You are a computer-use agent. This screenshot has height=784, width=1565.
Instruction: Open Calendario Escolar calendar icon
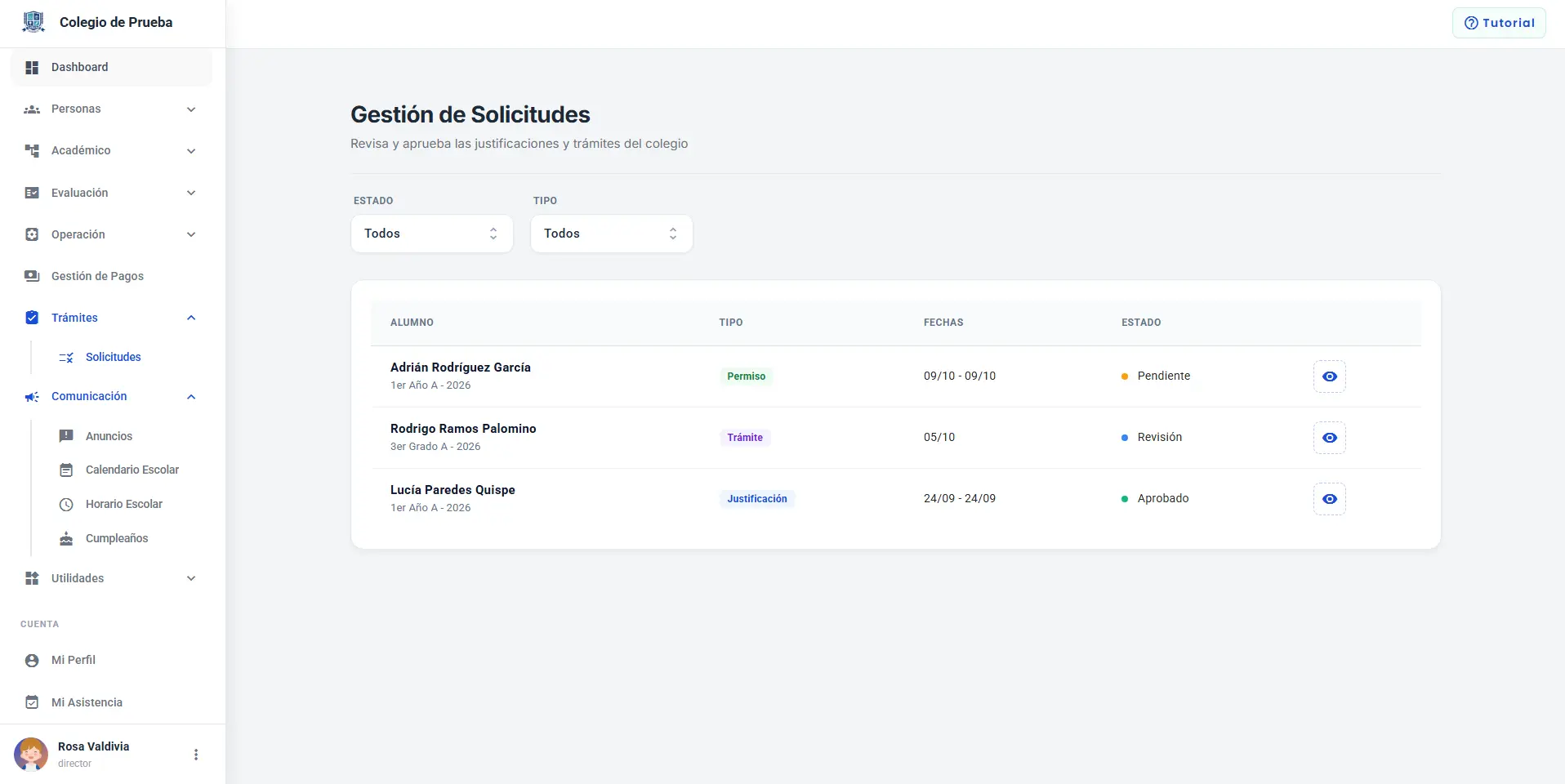tap(66, 470)
